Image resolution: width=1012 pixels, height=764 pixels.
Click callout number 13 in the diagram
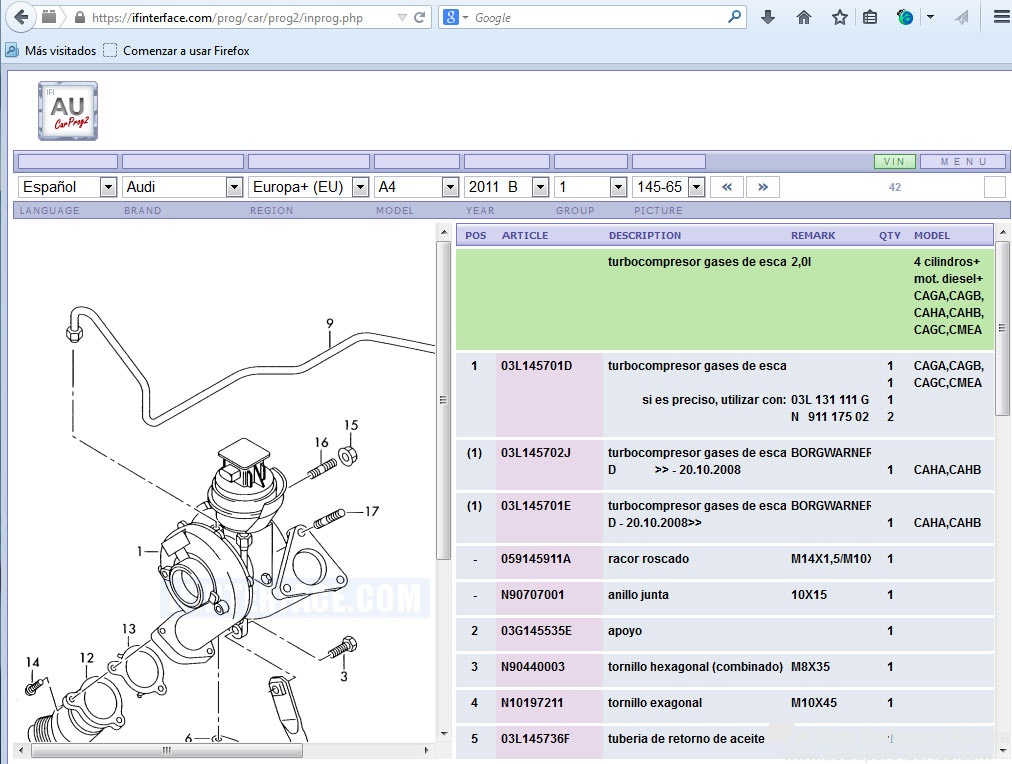[128, 628]
